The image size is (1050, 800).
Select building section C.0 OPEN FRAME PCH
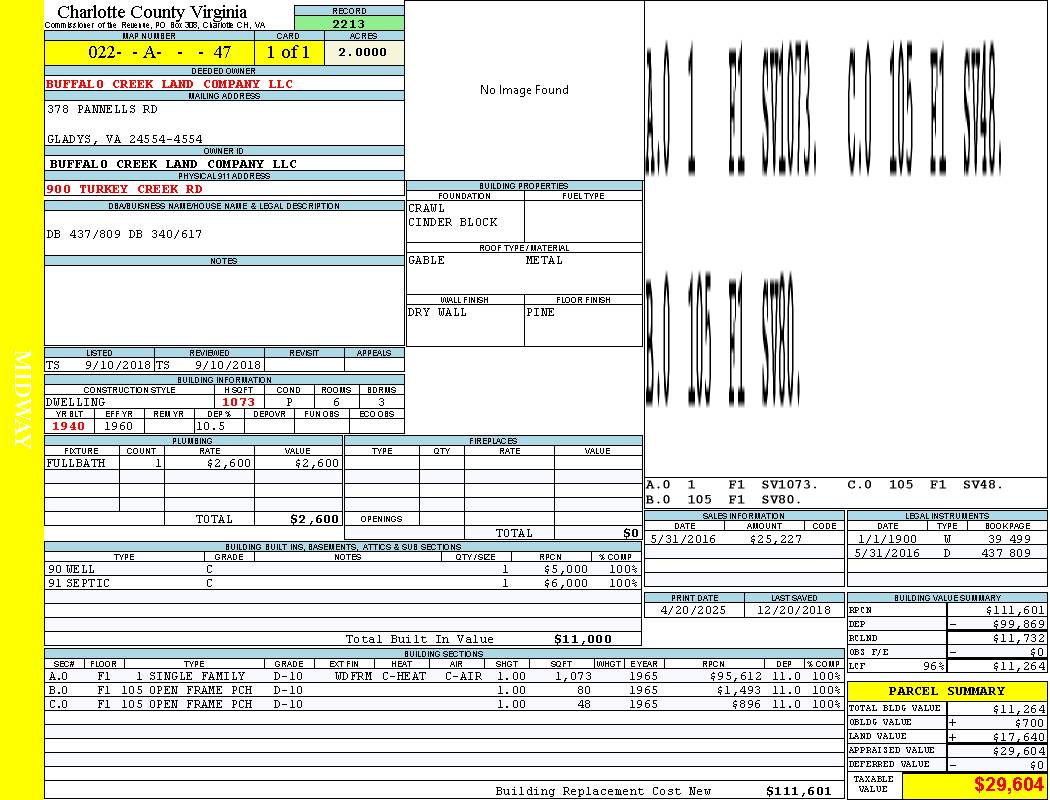(x=444, y=705)
